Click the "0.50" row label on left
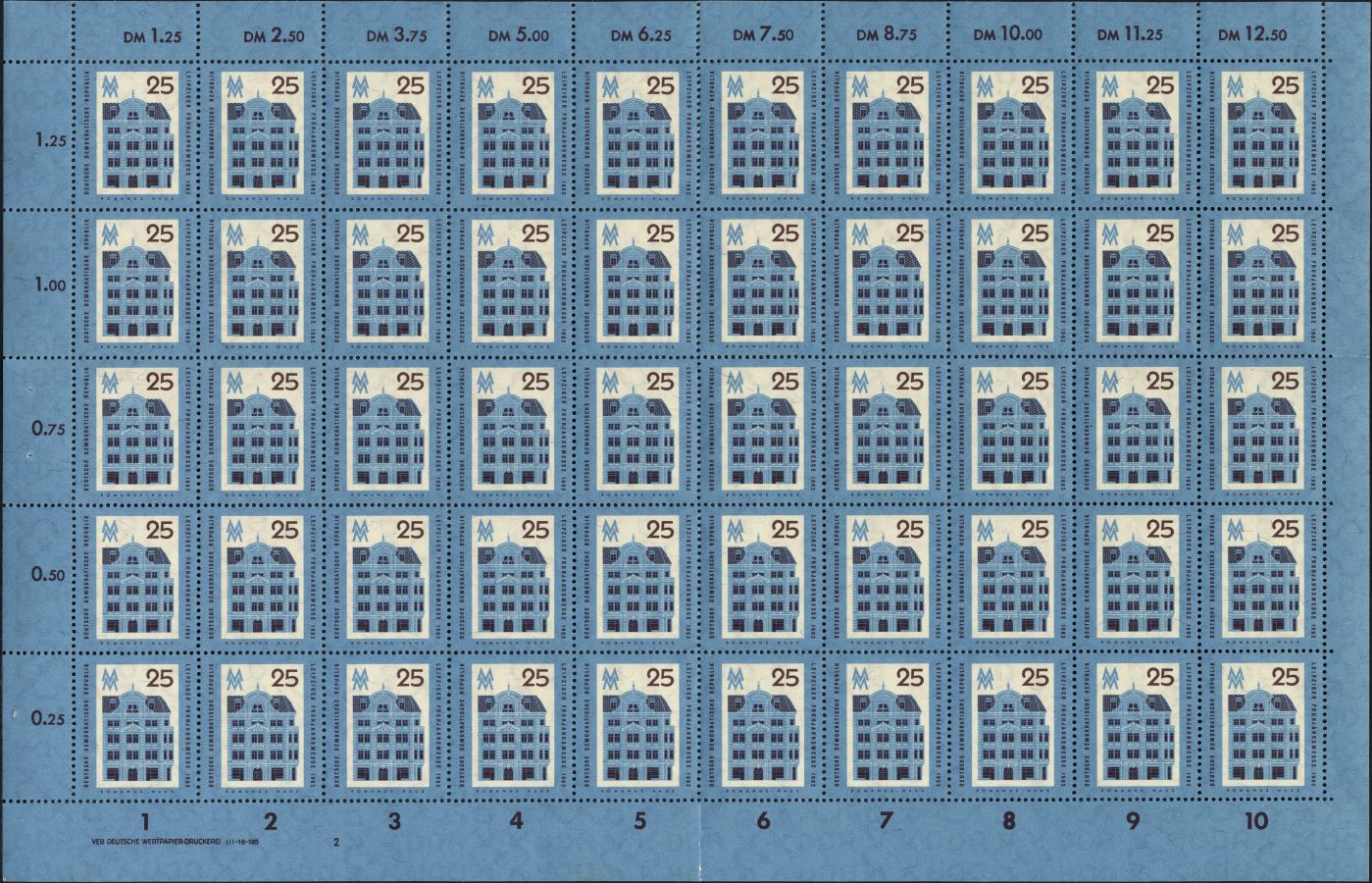Image resolution: width=1372 pixels, height=883 pixels. coord(46,574)
